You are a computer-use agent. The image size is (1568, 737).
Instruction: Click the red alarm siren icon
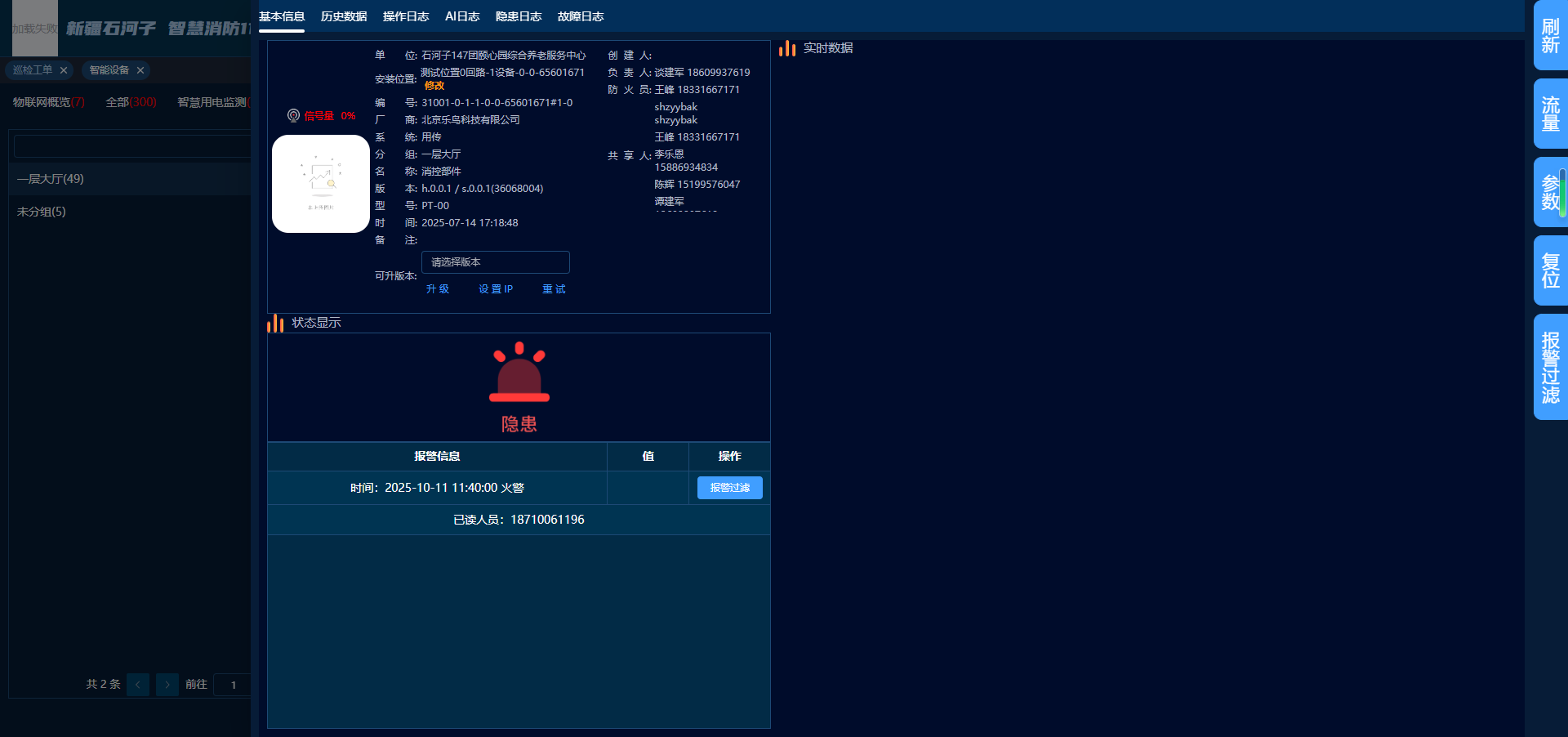coord(519,373)
